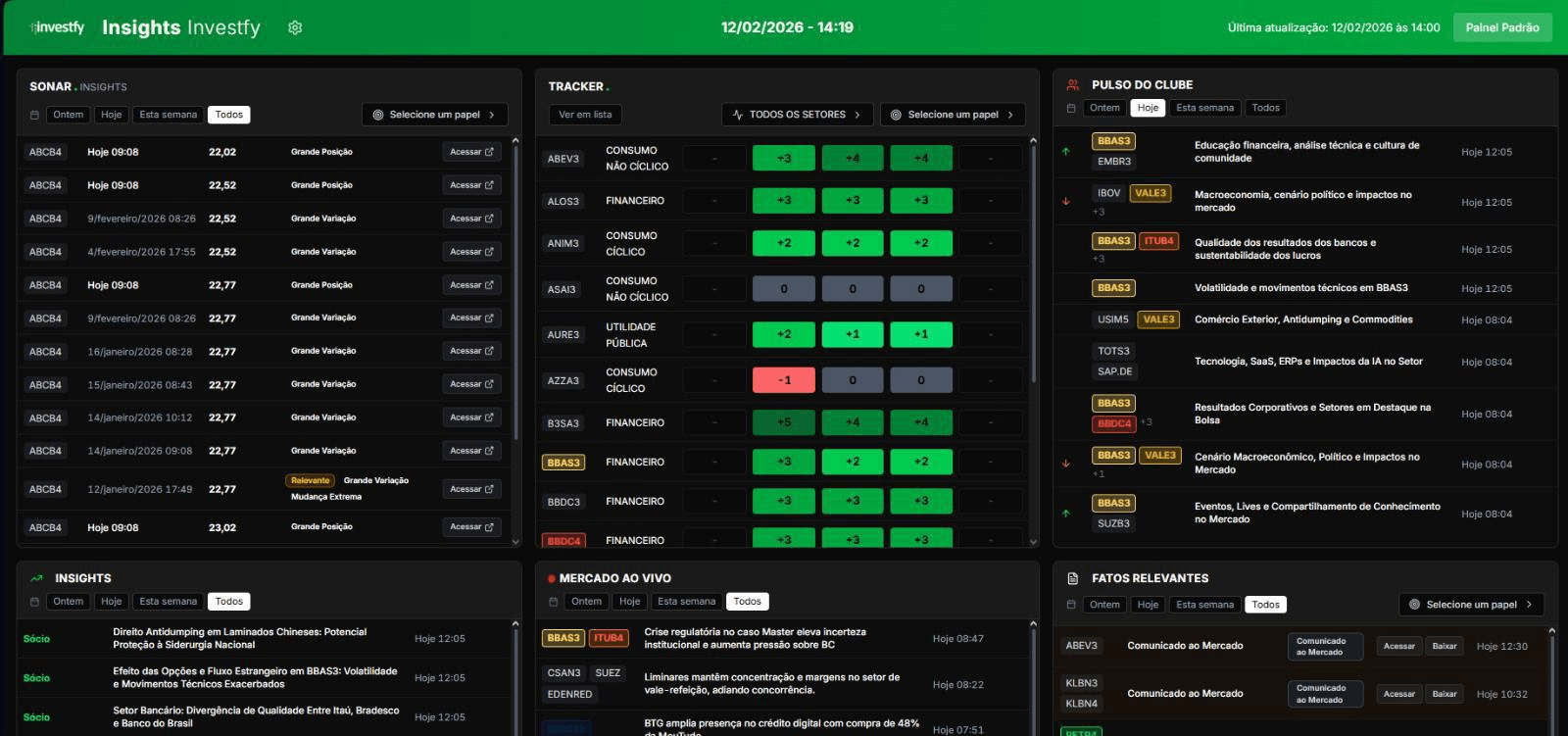
Task: Click the Insights trend arrow icon
Action: [36, 578]
